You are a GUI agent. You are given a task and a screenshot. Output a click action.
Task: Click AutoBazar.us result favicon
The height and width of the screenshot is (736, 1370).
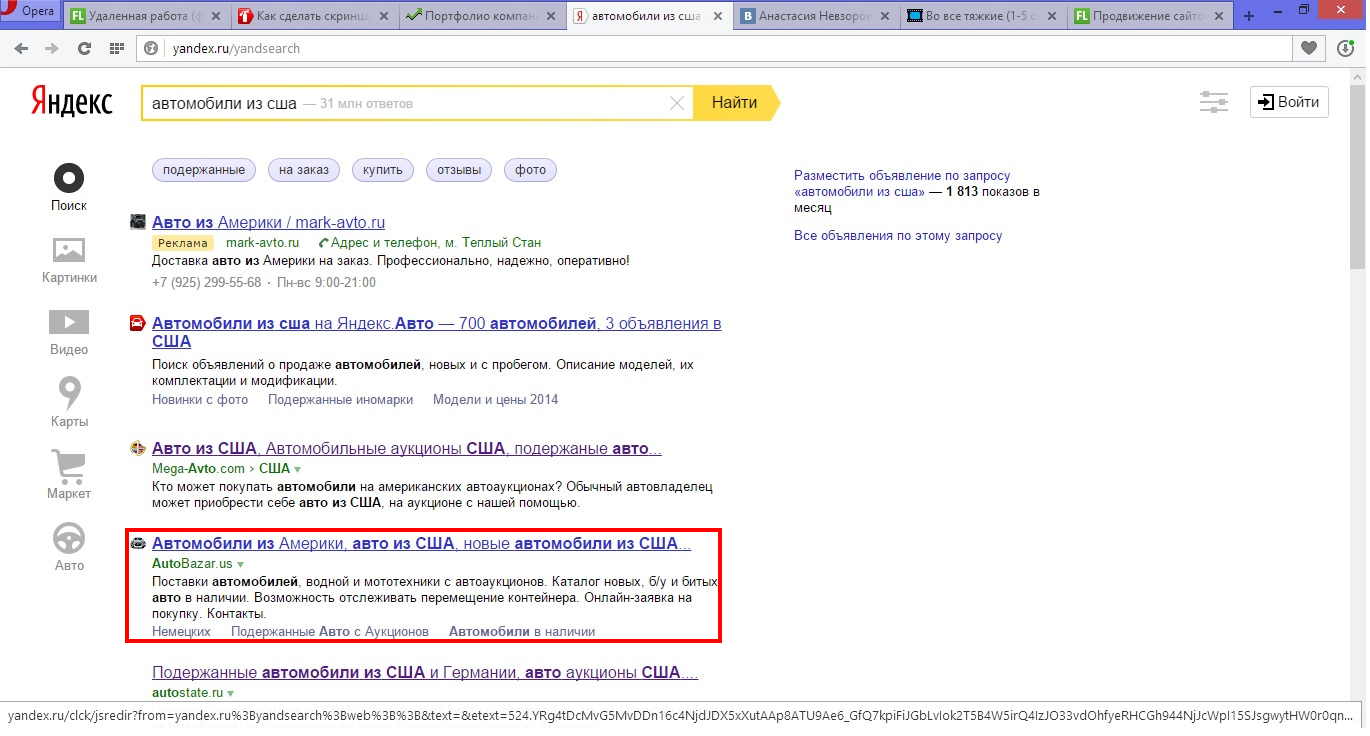[x=138, y=544]
